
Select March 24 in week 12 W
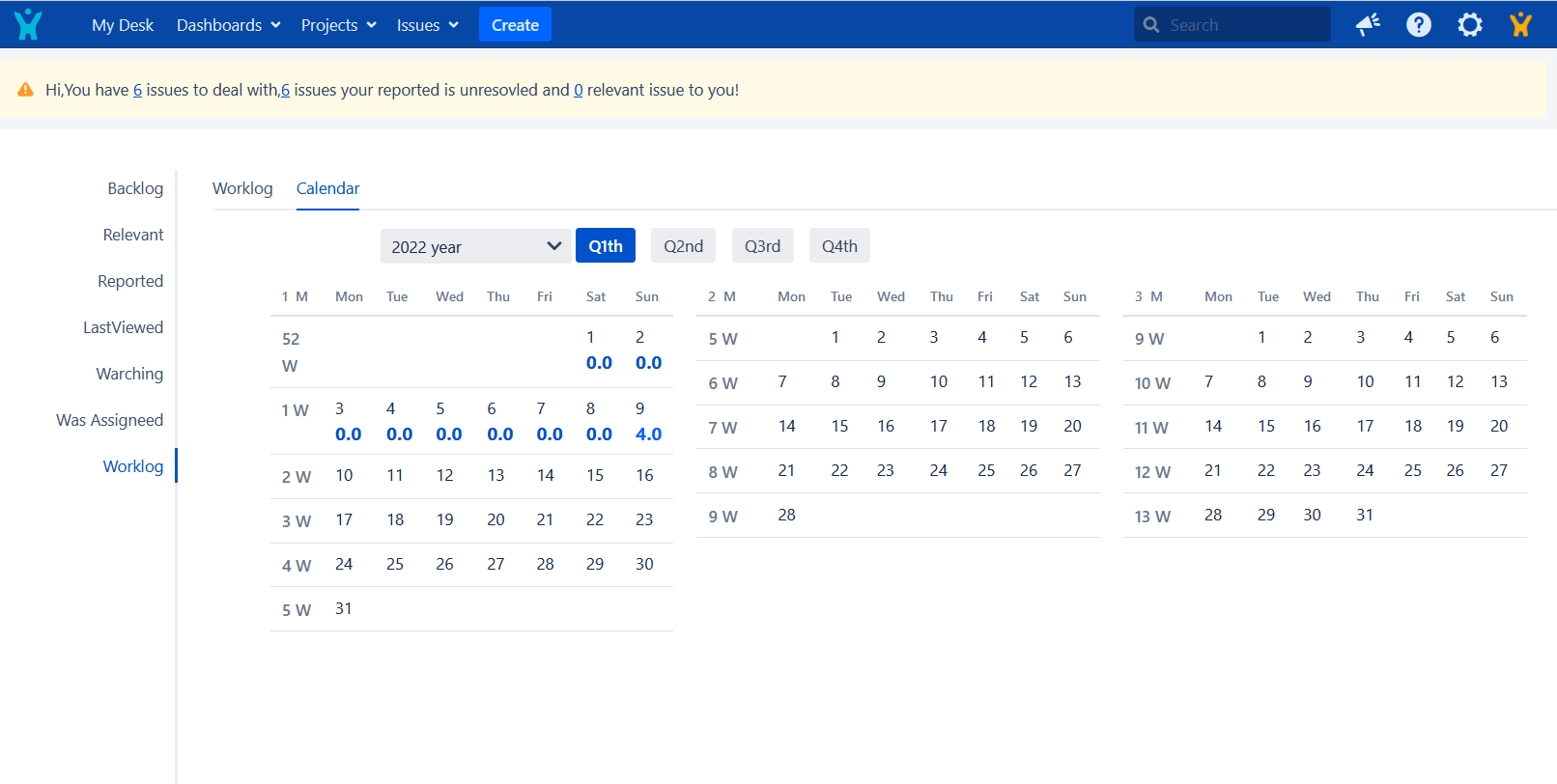(x=1365, y=470)
